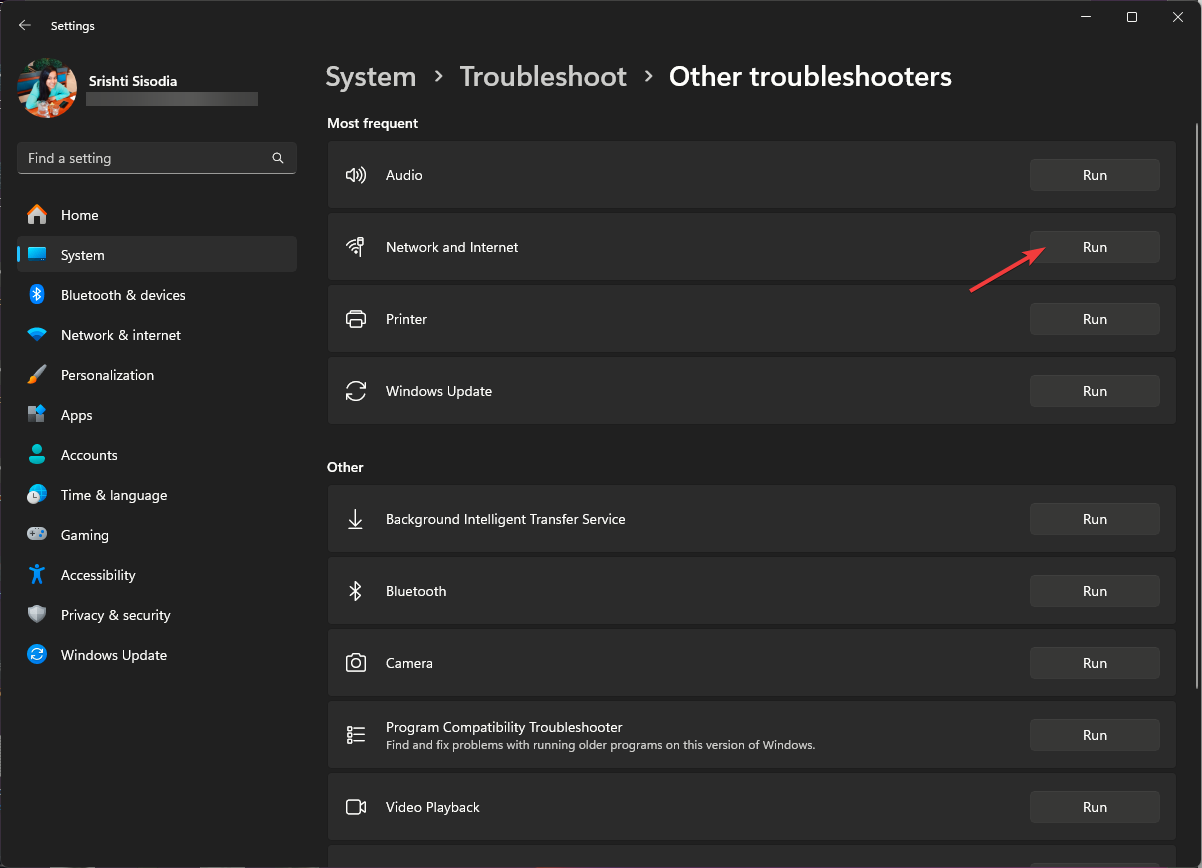The height and width of the screenshot is (868, 1202).
Task: Go to Personalization settings
Action: 107,375
